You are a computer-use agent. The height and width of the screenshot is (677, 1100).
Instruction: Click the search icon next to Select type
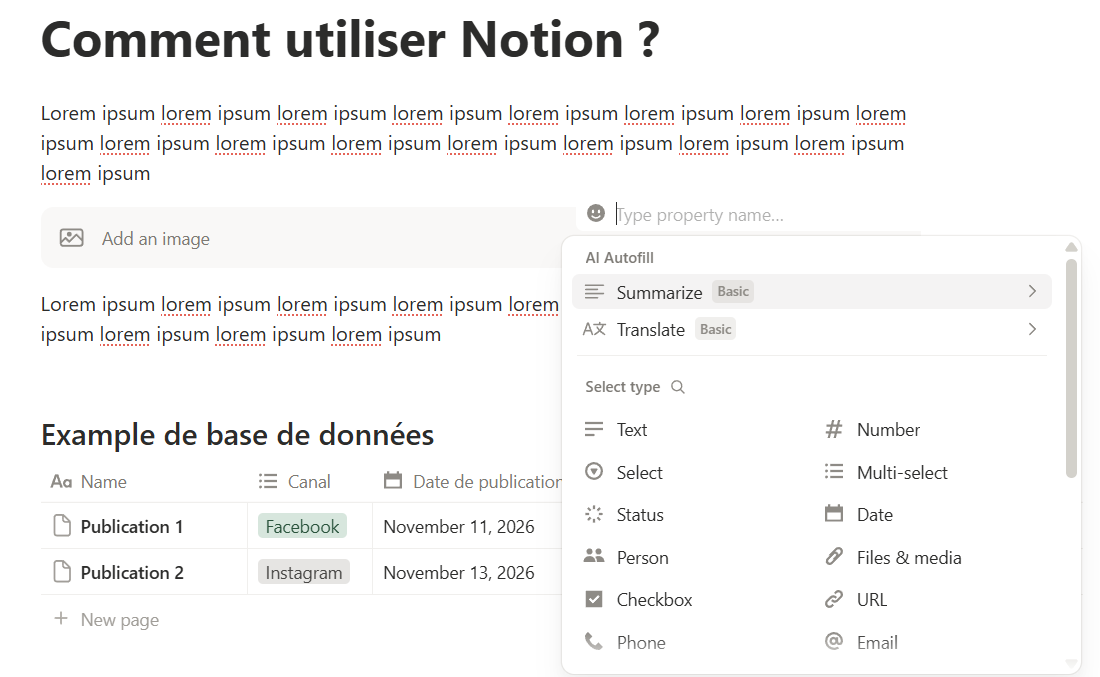click(x=678, y=387)
